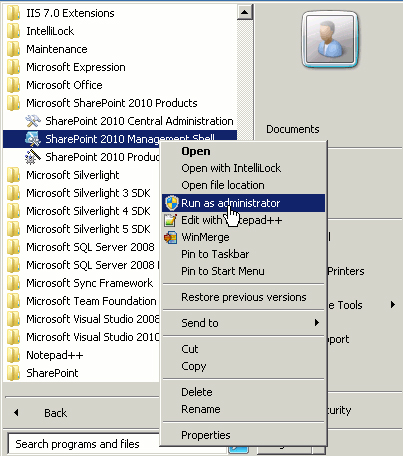This screenshot has width=403, height=456.
Task: Choose Open file location from the context menu
Action: [x=223, y=185]
